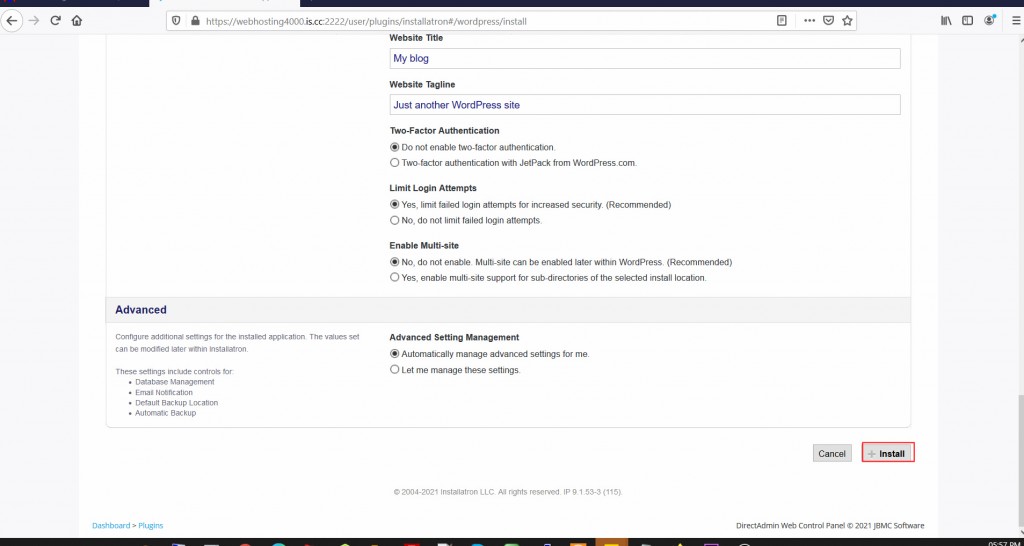The height and width of the screenshot is (546, 1024).
Task: Choose Automatically manage advanced settings for me
Action: pos(394,354)
